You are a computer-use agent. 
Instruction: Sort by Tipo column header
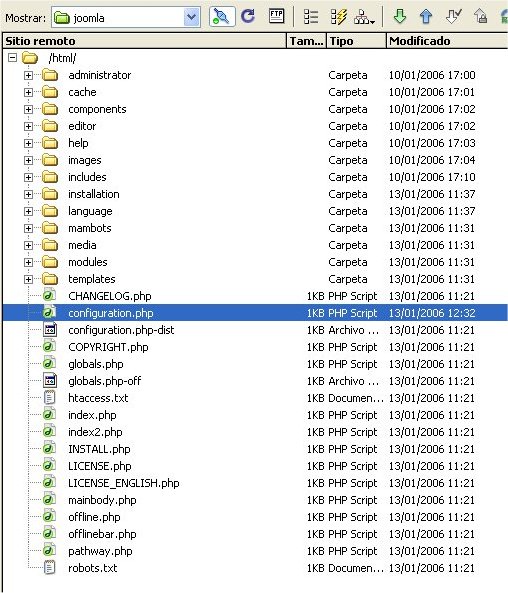[x=356, y=41]
